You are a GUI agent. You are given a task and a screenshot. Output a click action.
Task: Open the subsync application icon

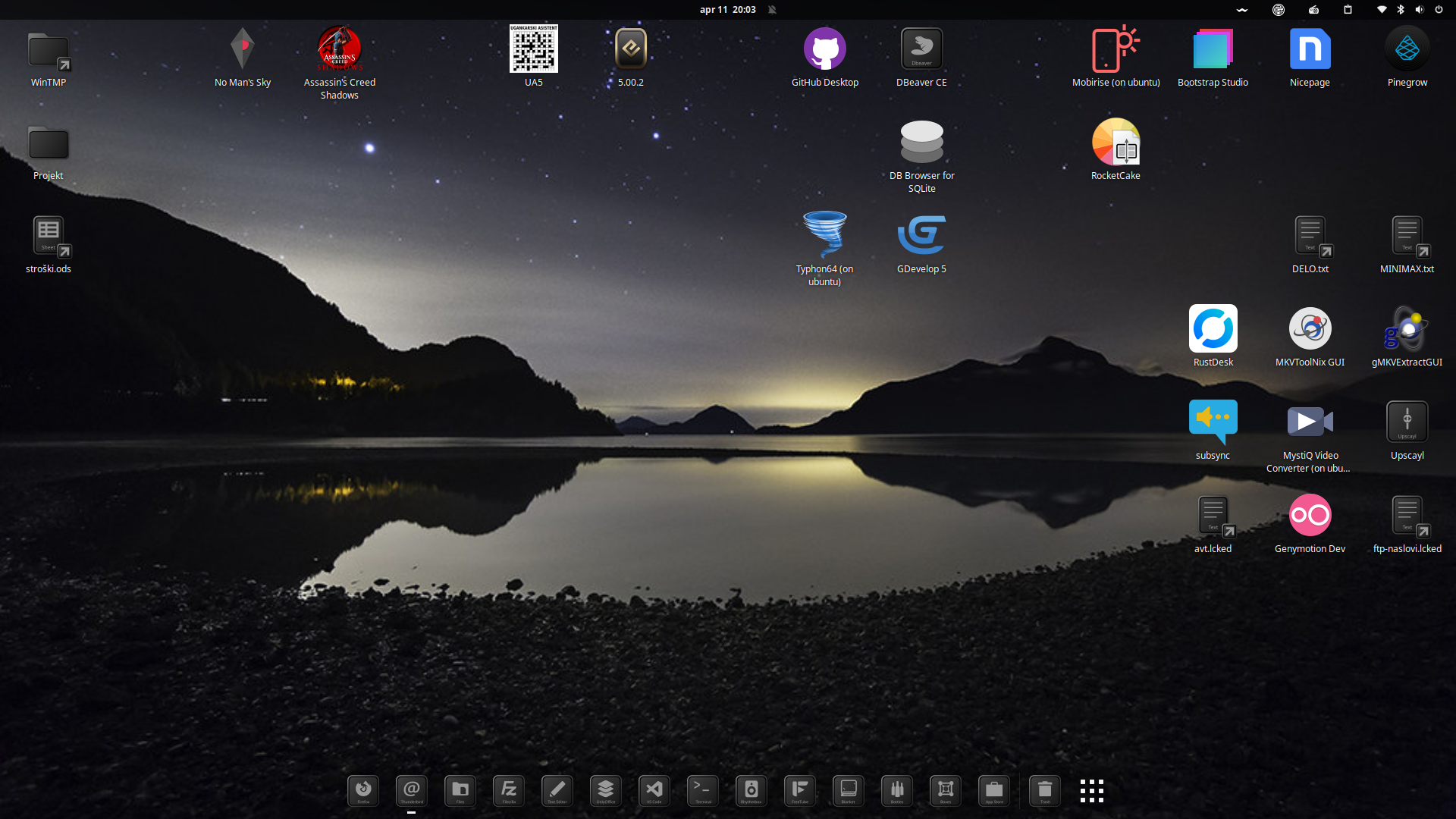coord(1213,422)
